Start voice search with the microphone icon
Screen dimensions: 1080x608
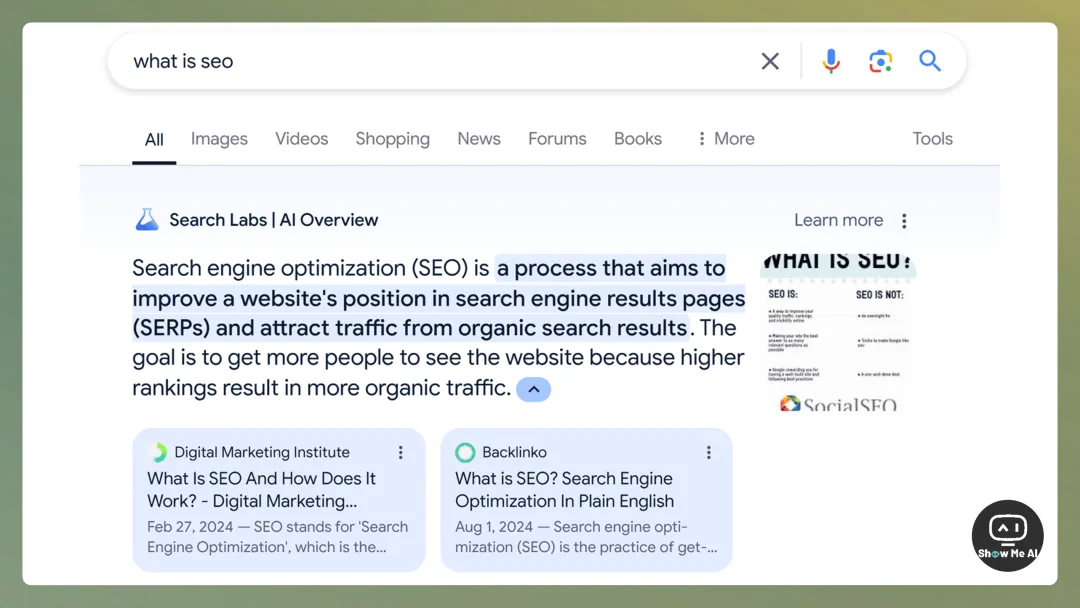pos(831,61)
